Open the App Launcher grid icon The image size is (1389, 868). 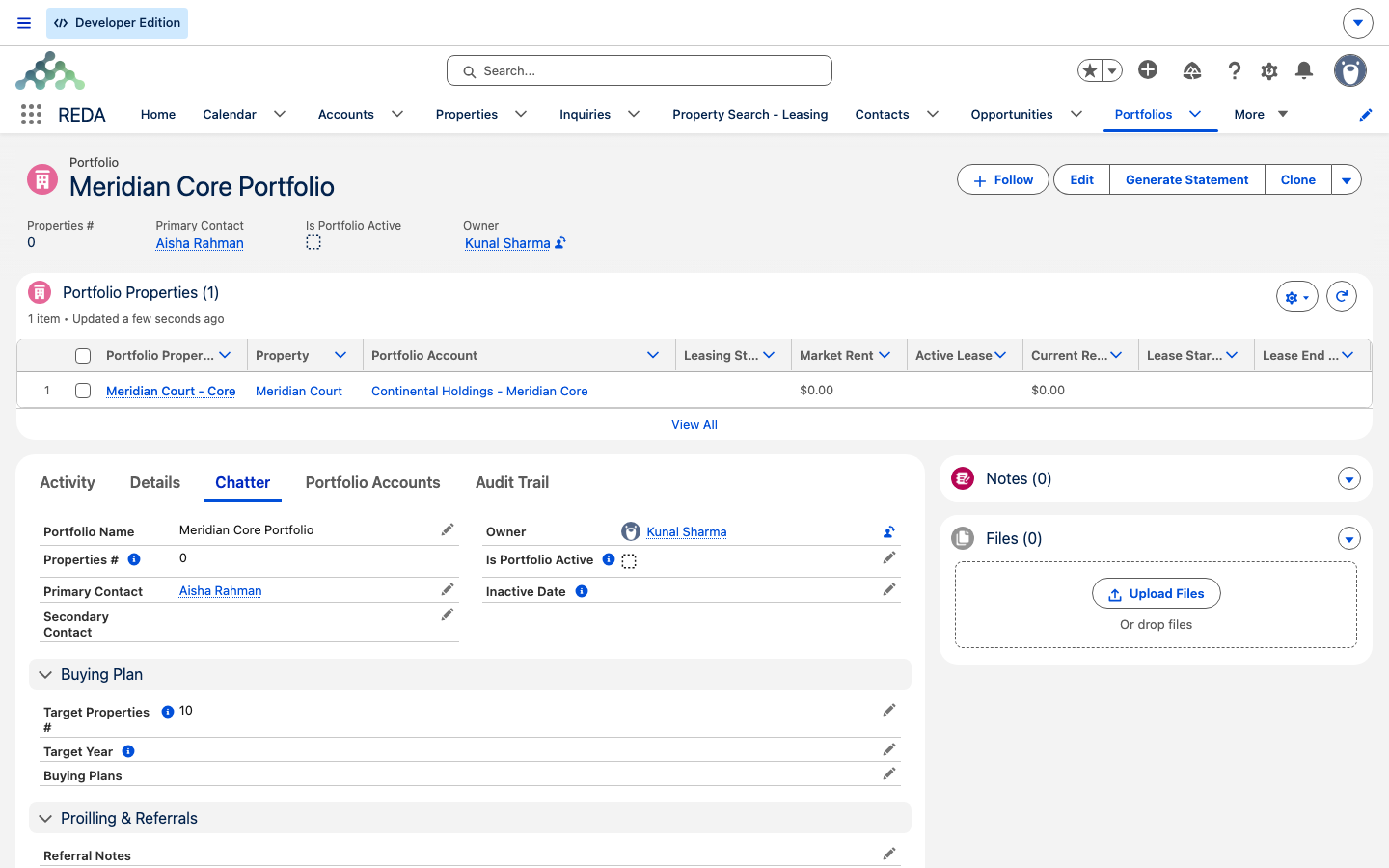tap(31, 115)
